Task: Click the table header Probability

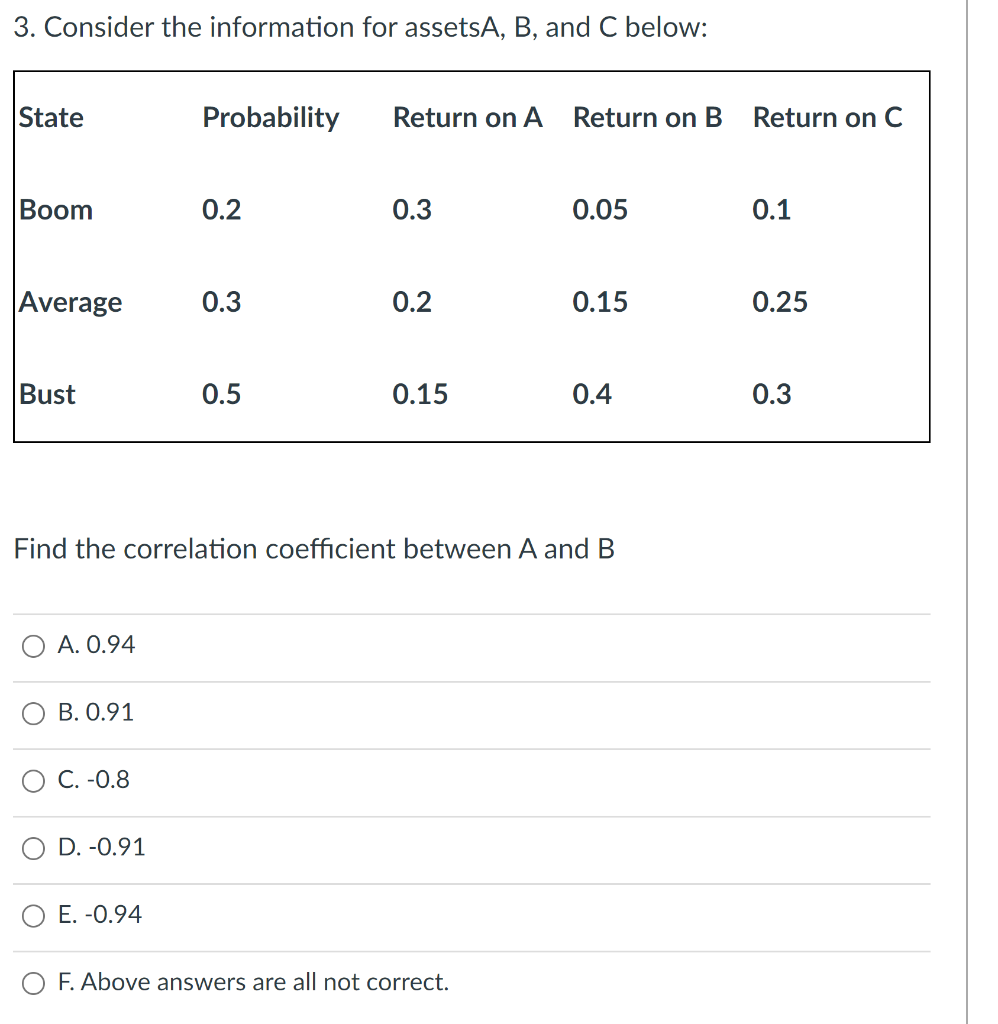Action: pyautogui.click(x=270, y=117)
